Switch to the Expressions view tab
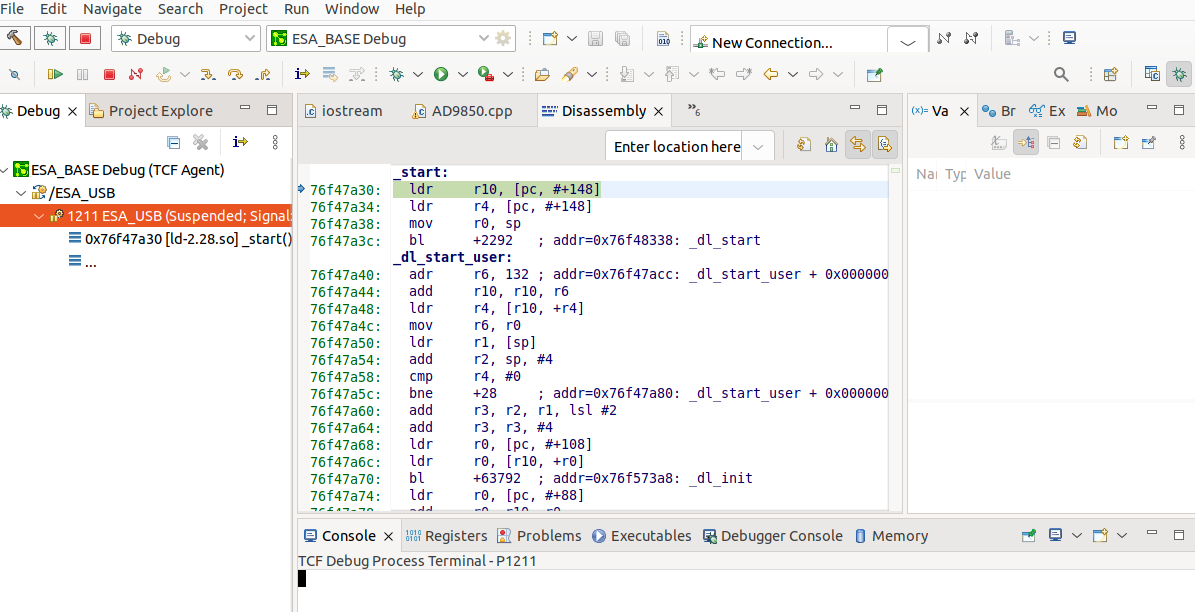Viewport: 1195px width, 612px height. coord(1046,111)
